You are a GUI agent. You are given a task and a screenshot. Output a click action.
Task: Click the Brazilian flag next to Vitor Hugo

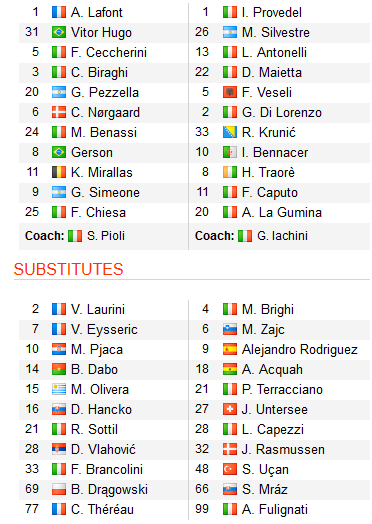[59, 32]
